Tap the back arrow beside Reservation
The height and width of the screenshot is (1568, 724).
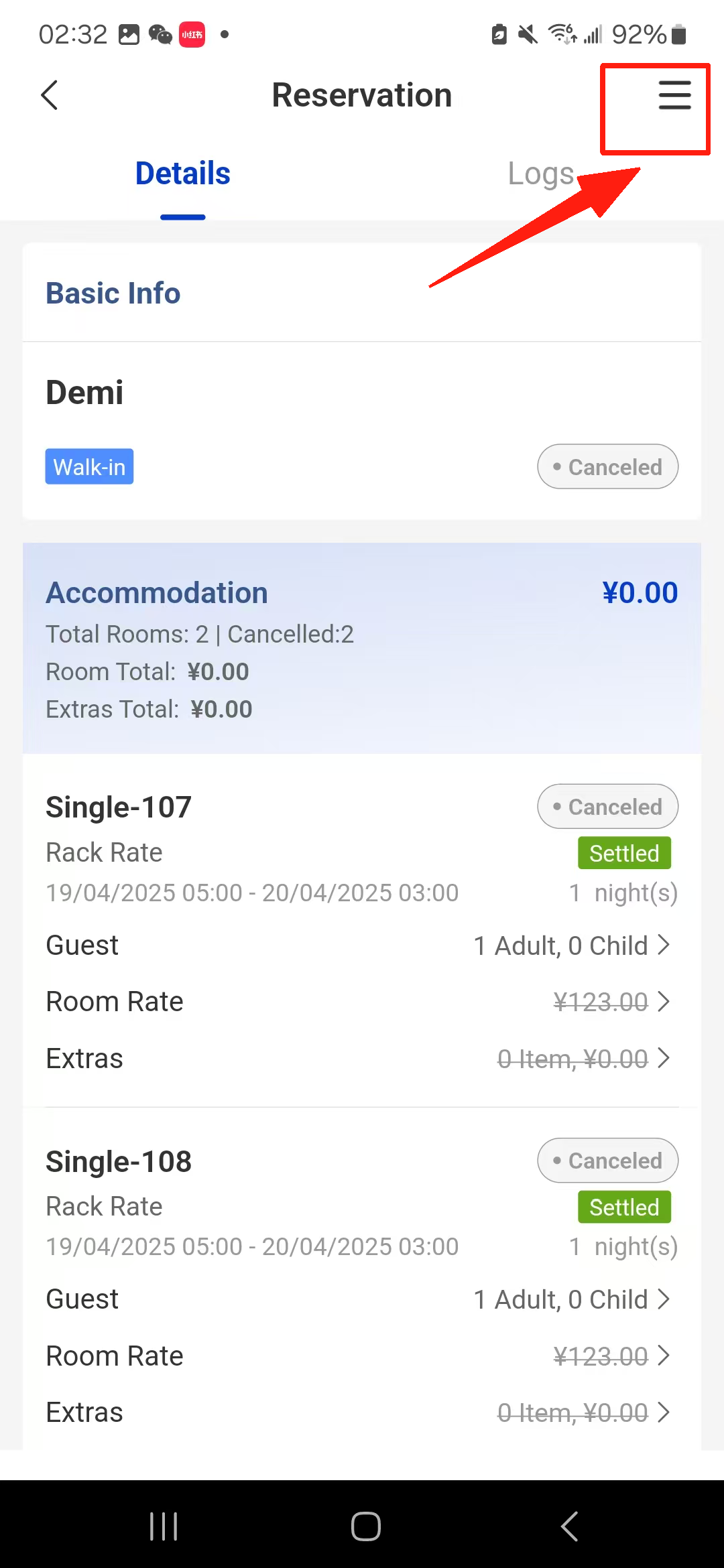click(x=50, y=95)
